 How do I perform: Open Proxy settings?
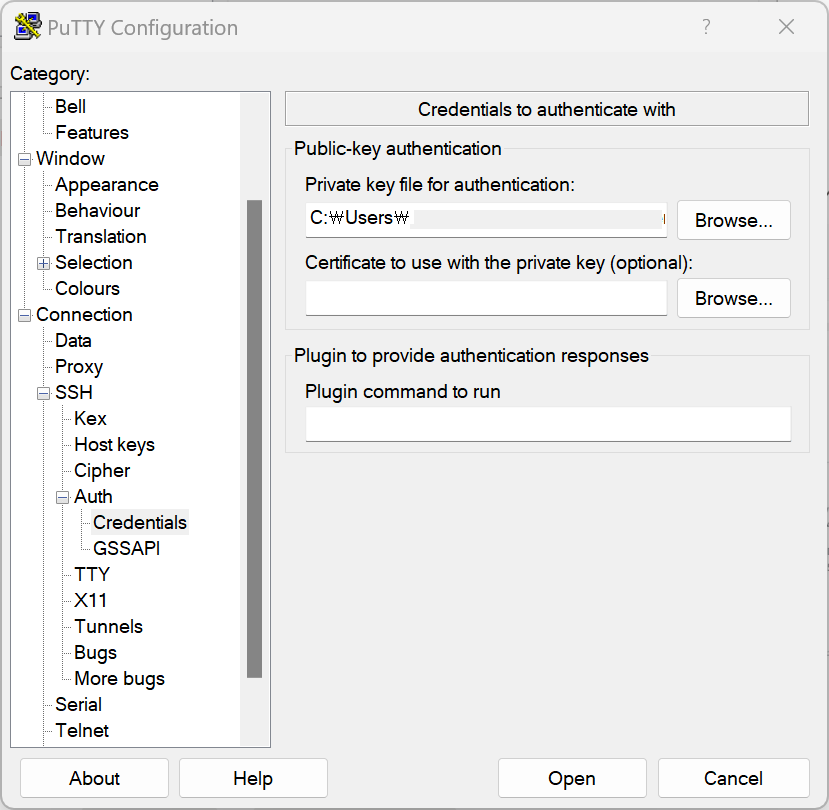point(79,366)
